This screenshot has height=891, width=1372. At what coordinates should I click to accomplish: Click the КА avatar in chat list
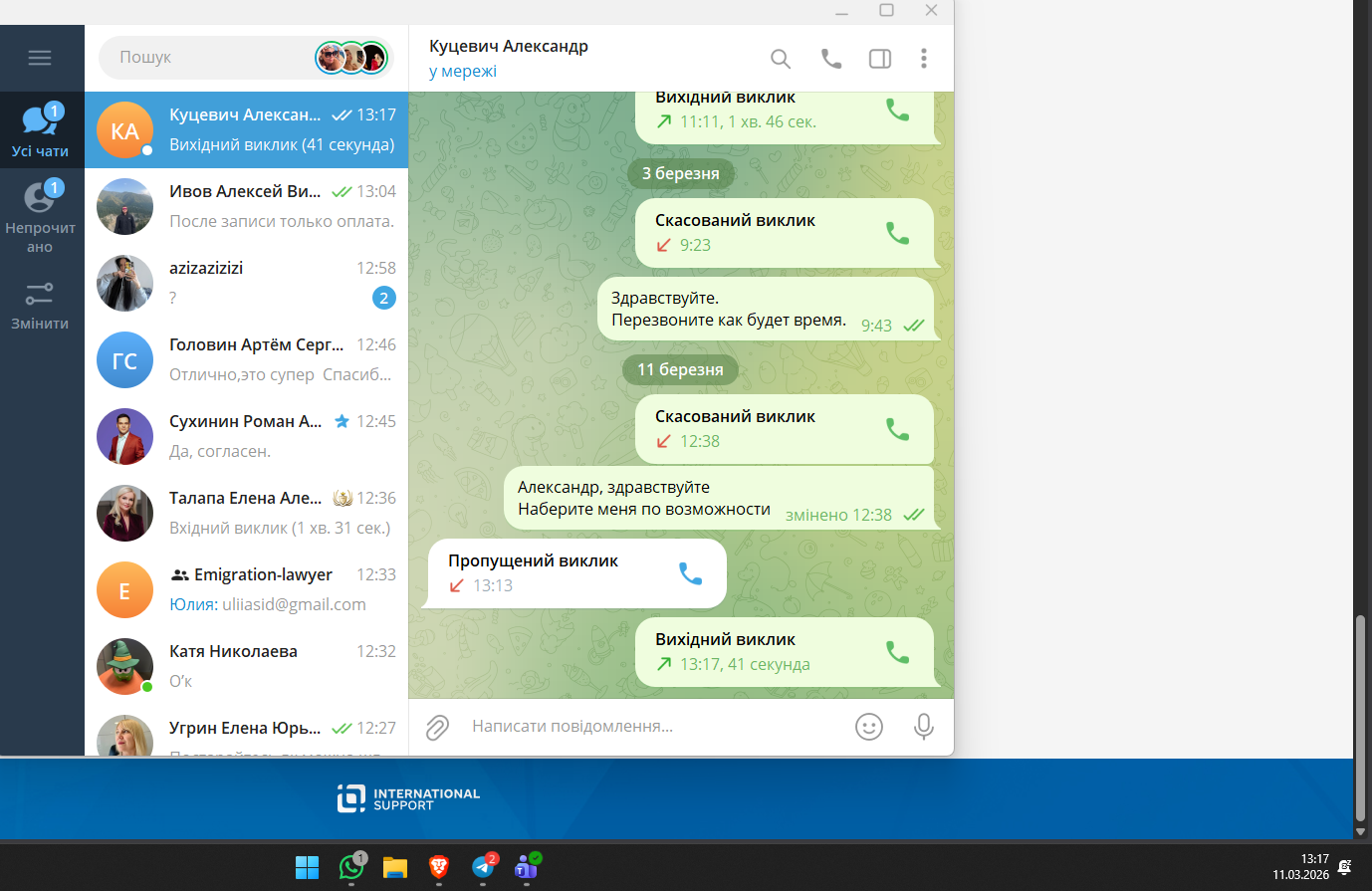point(124,130)
